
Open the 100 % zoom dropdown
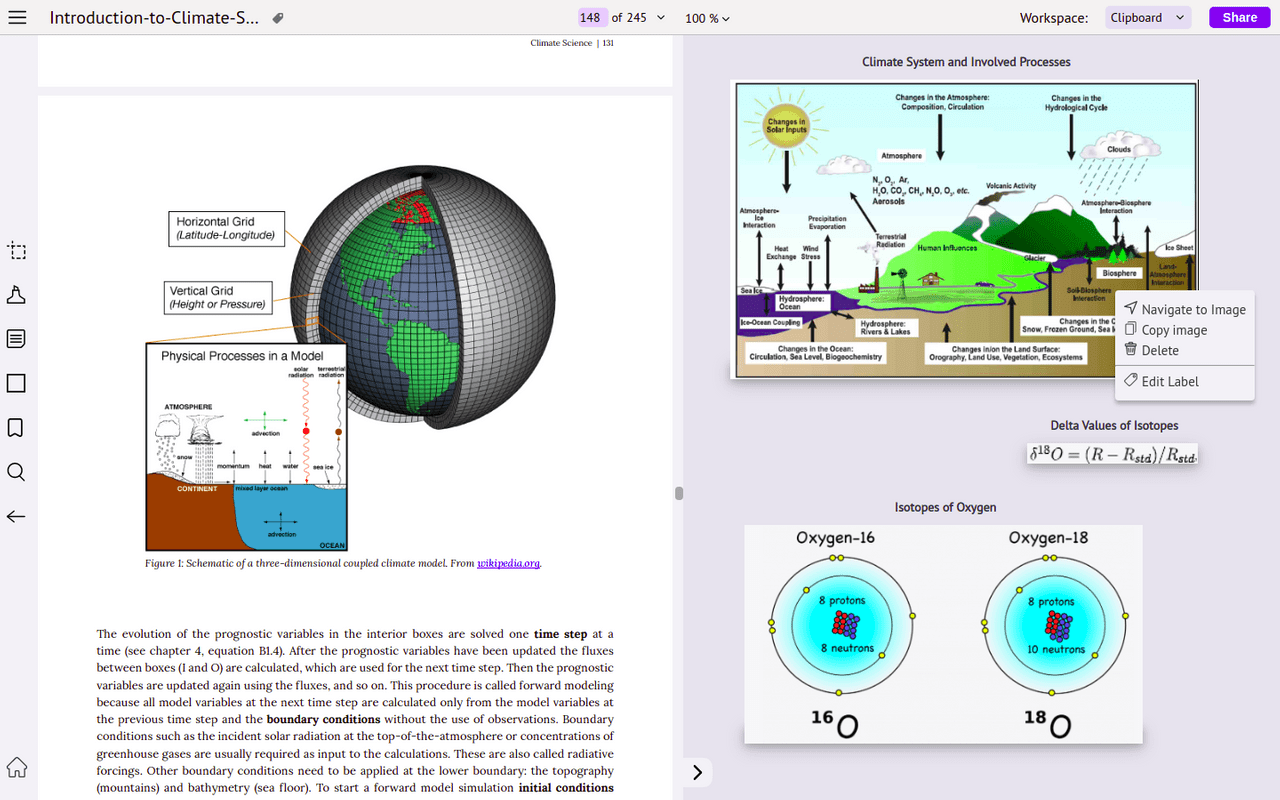click(x=707, y=18)
